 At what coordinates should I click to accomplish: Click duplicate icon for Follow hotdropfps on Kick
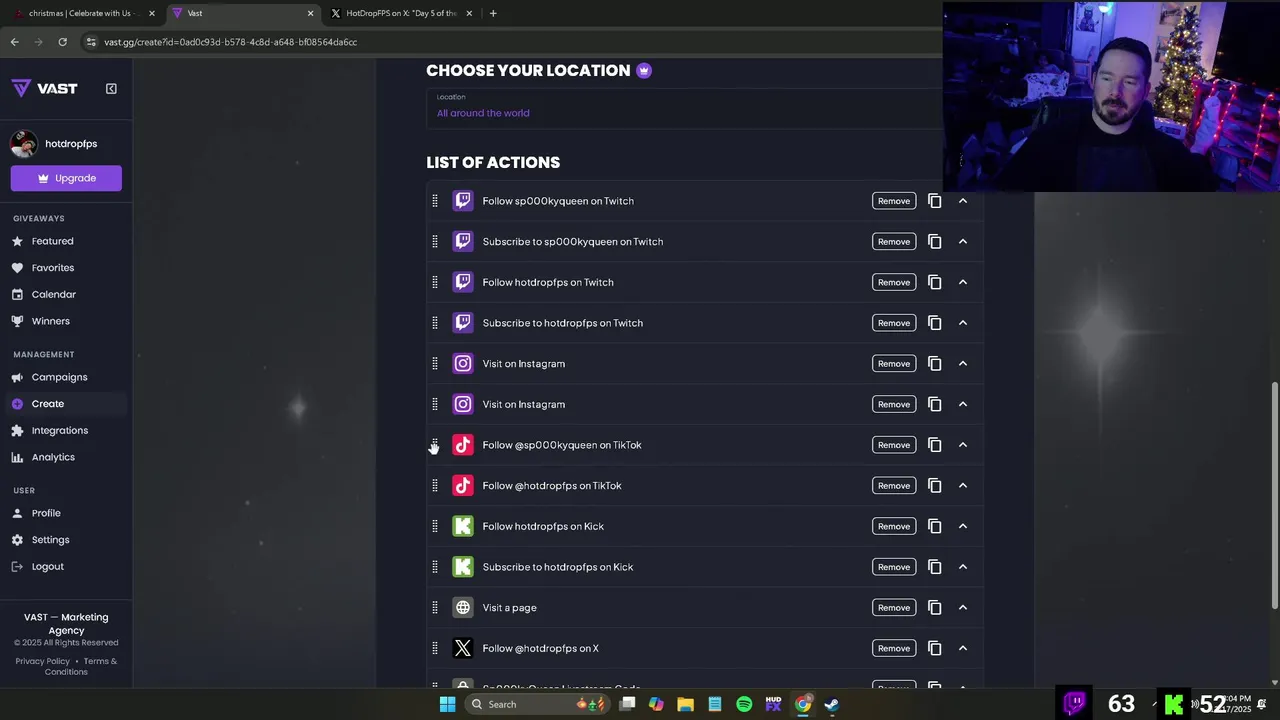[934, 526]
